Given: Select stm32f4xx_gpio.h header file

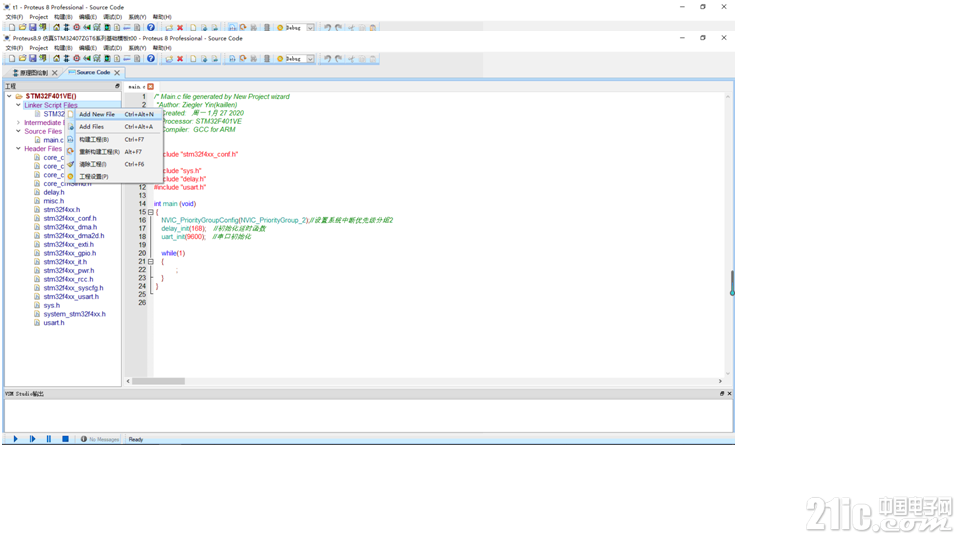Looking at the screenshot, I should [x=69, y=253].
